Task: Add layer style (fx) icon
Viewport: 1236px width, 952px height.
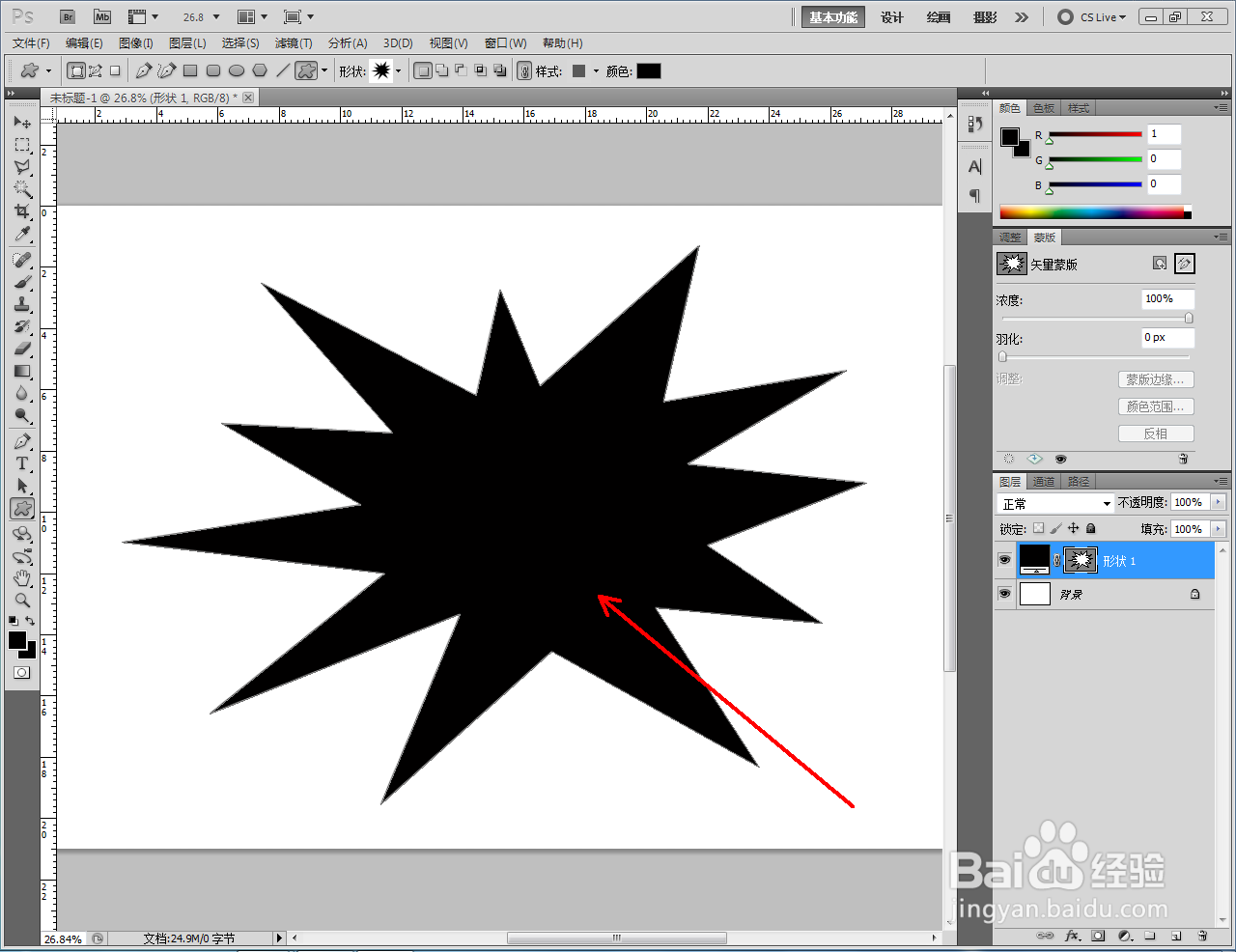Action: pos(1072,936)
